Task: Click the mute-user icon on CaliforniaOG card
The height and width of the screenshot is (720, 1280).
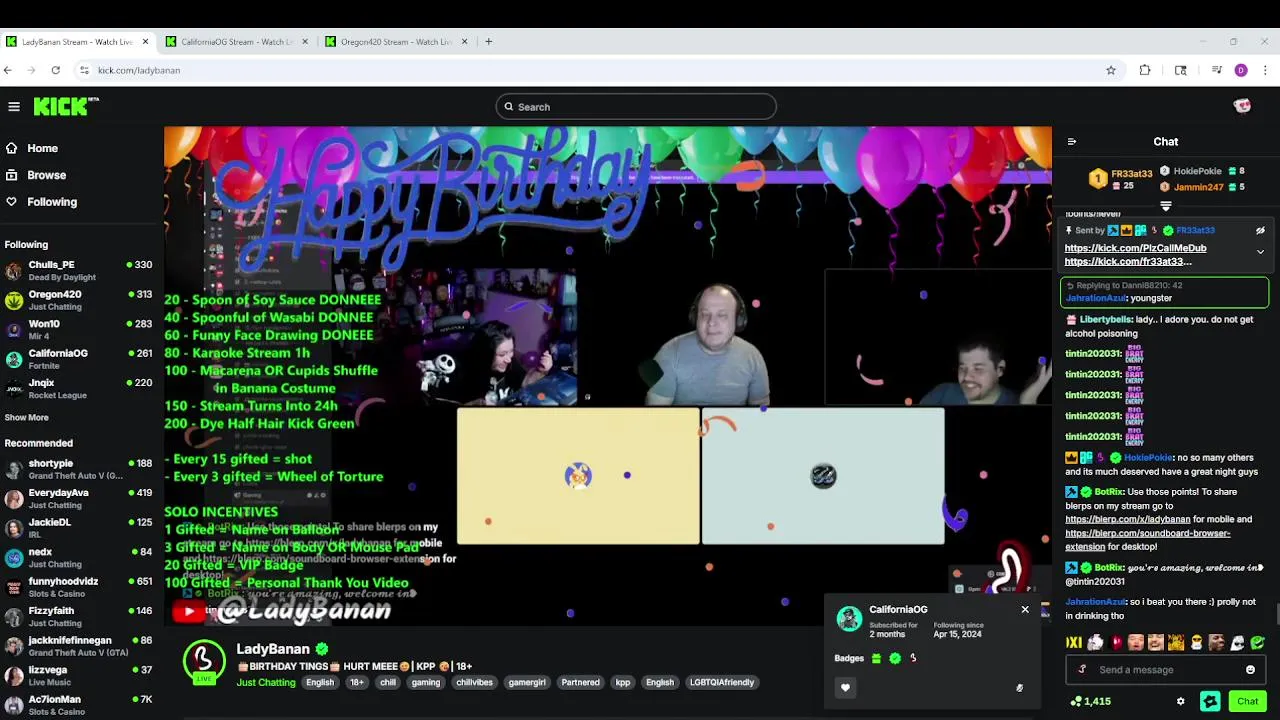Action: (1019, 688)
